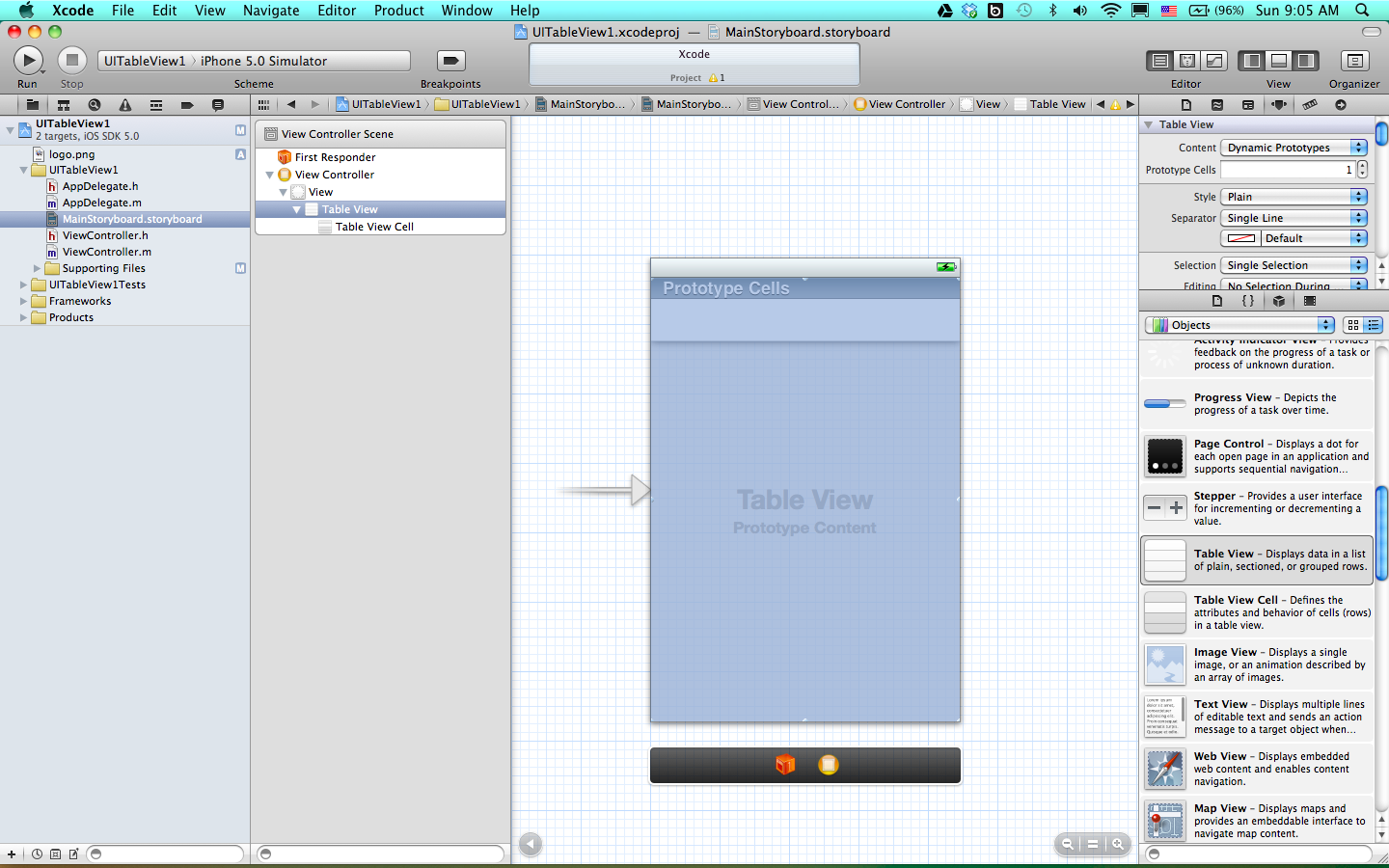The image size is (1389, 868).
Task: Show the Code Snippet library
Action: [x=1248, y=301]
